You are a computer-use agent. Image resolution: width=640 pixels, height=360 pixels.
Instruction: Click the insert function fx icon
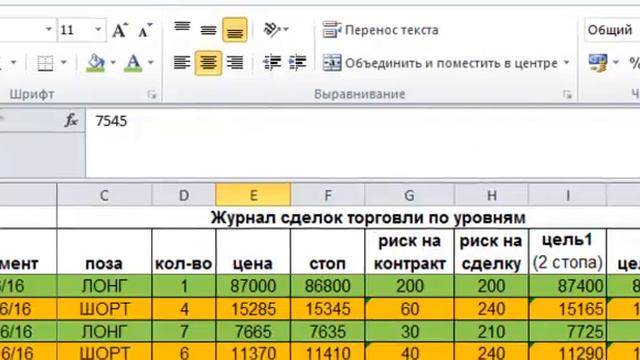click(71, 120)
